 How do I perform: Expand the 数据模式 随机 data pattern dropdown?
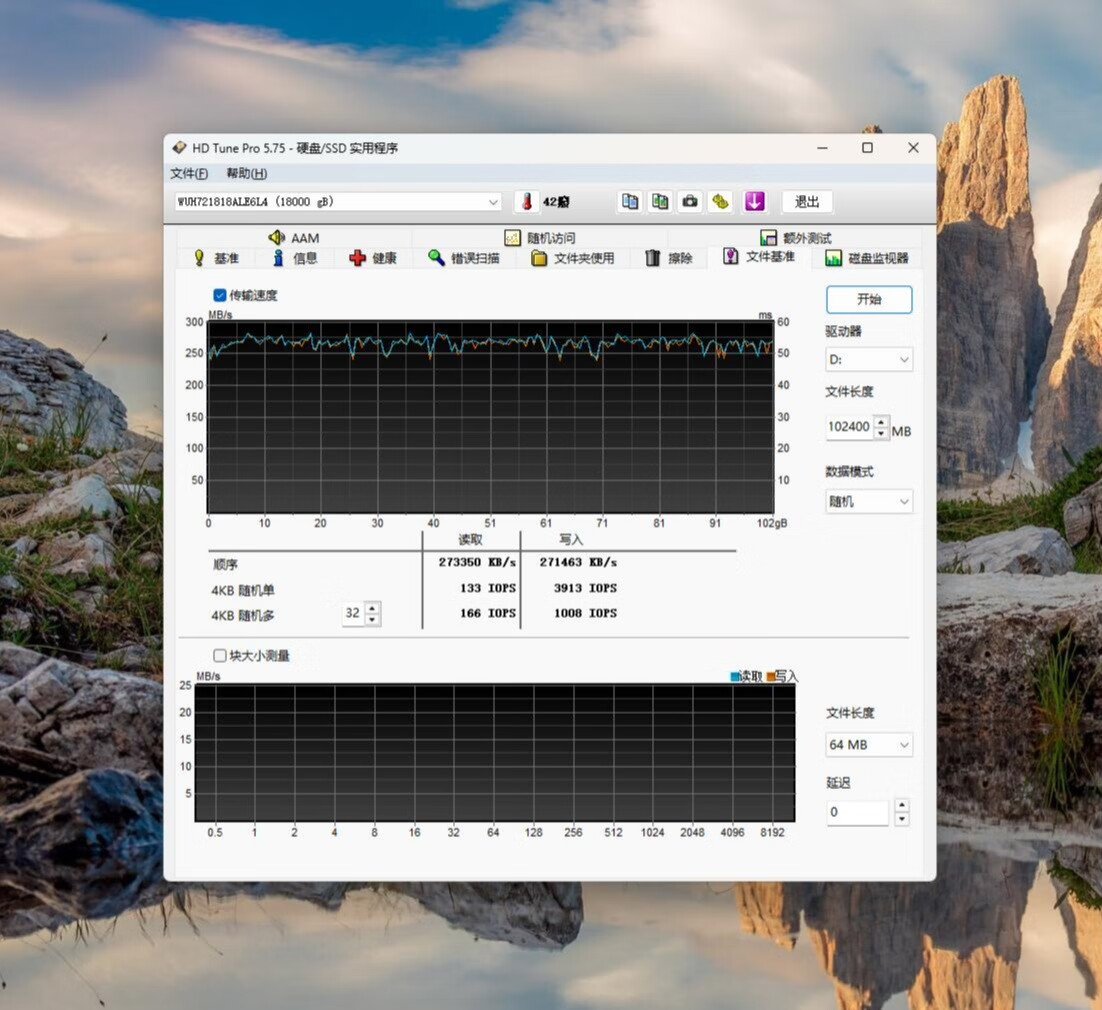(x=869, y=501)
